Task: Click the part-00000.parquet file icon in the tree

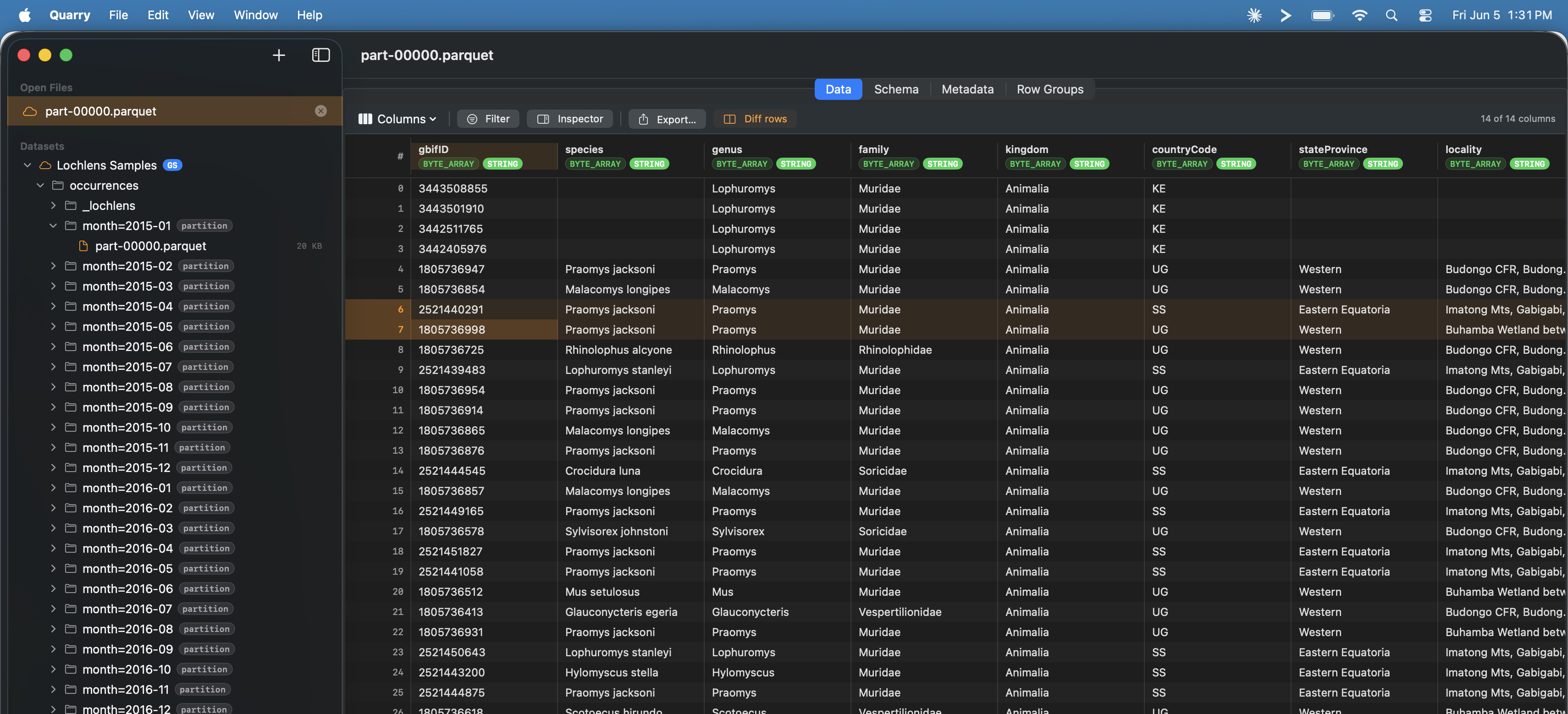Action: (x=83, y=246)
